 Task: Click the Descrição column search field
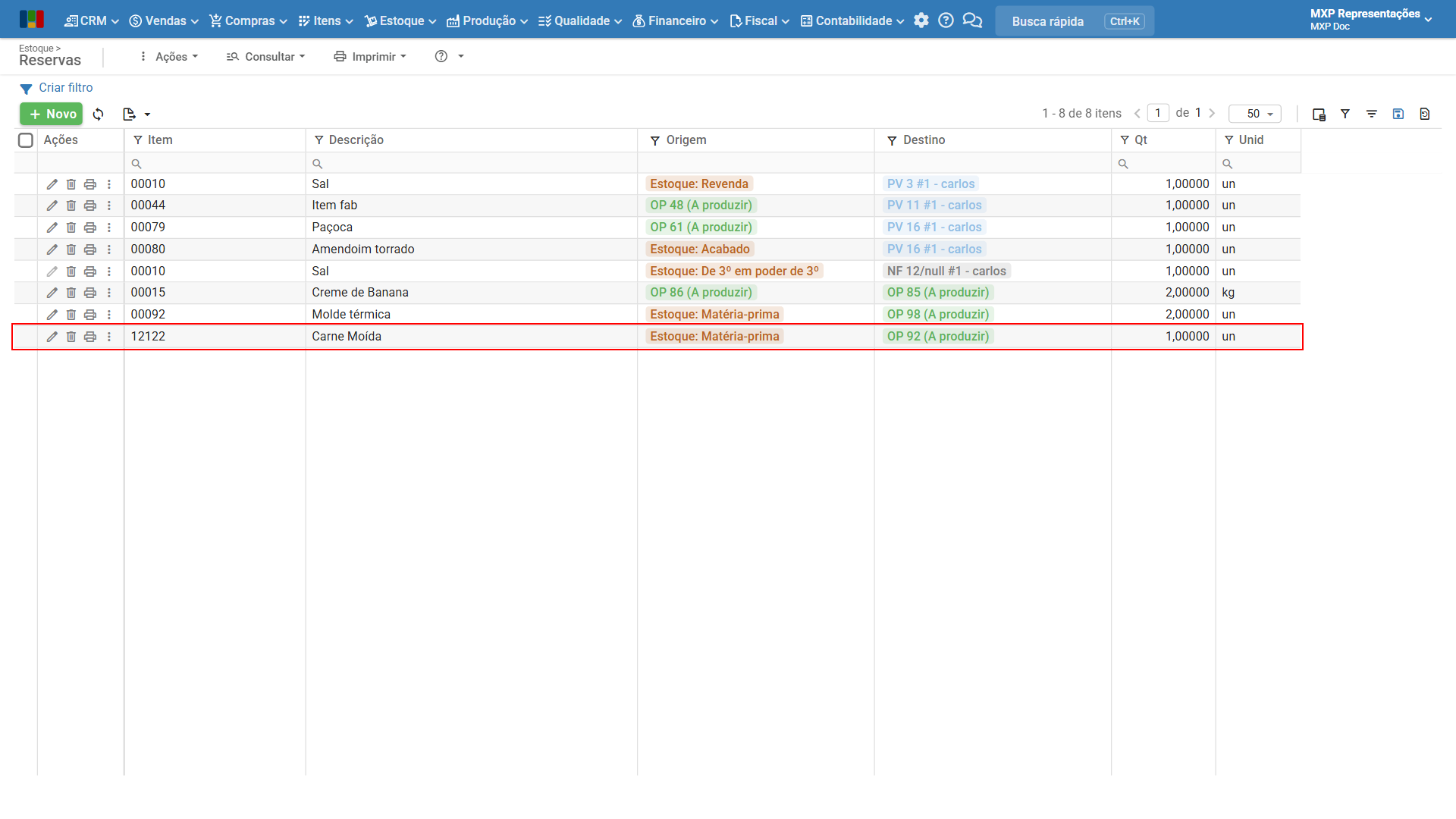click(x=472, y=164)
